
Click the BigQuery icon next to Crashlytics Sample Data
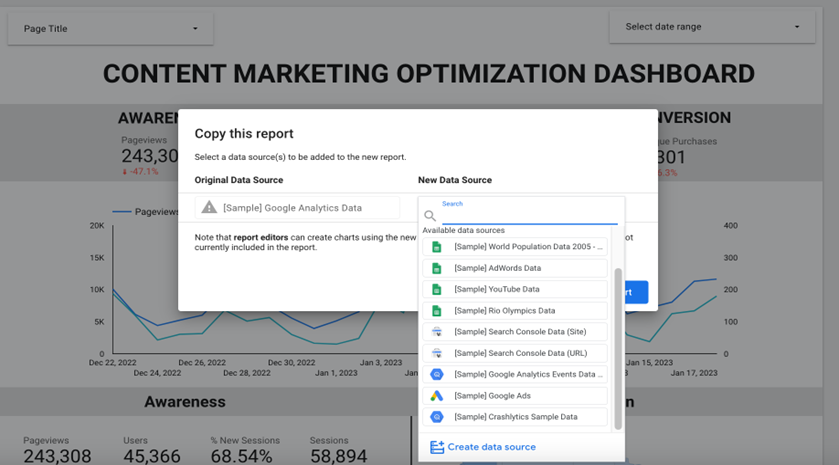click(437, 417)
